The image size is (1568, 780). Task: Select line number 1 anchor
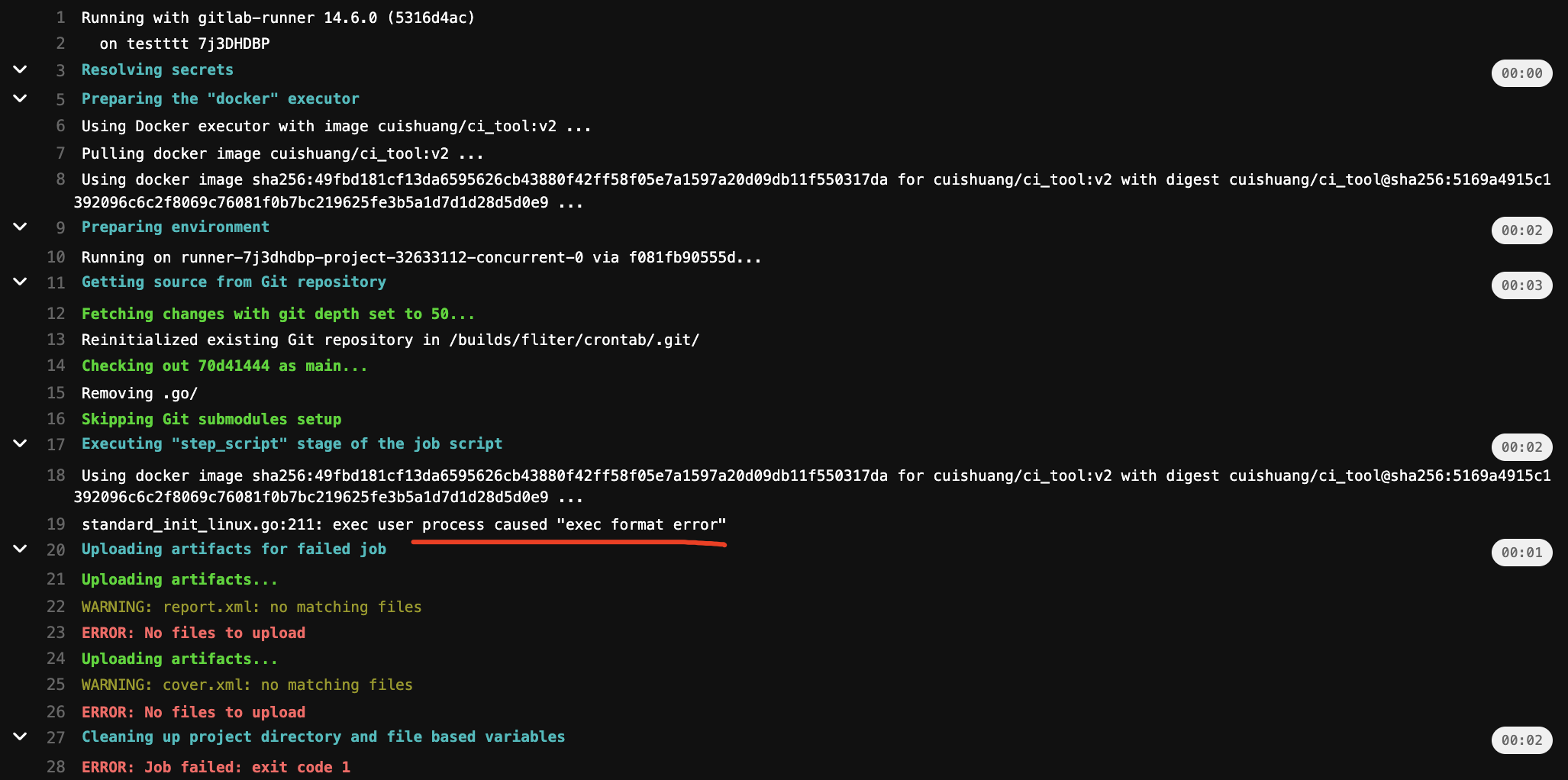pos(60,18)
